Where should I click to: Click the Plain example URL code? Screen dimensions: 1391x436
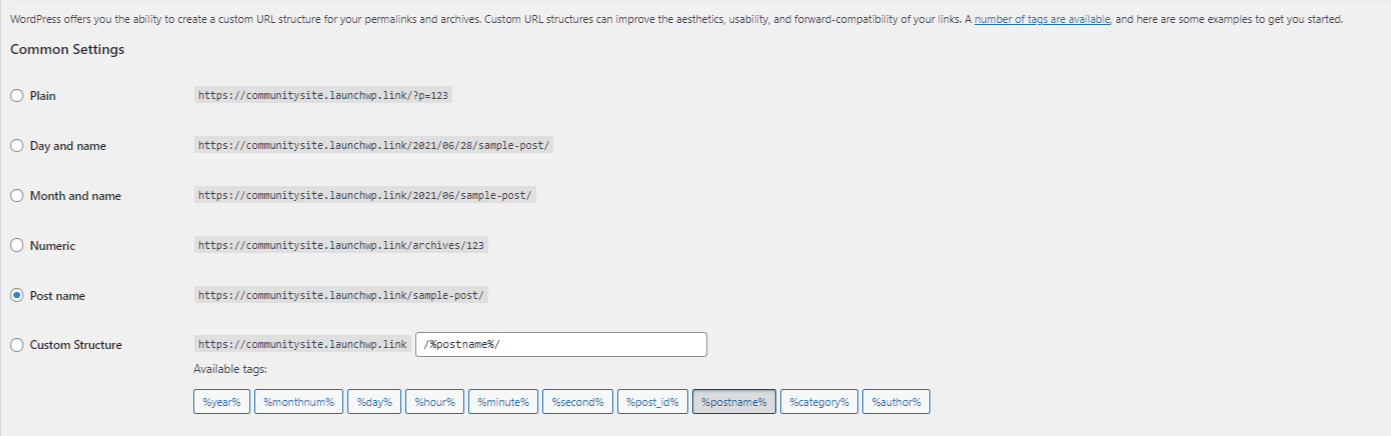pos(326,96)
